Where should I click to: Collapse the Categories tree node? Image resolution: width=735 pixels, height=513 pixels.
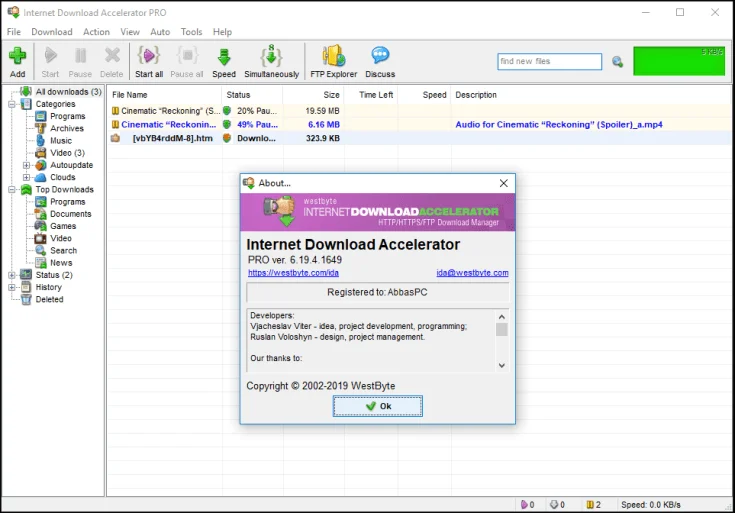[x=12, y=104]
